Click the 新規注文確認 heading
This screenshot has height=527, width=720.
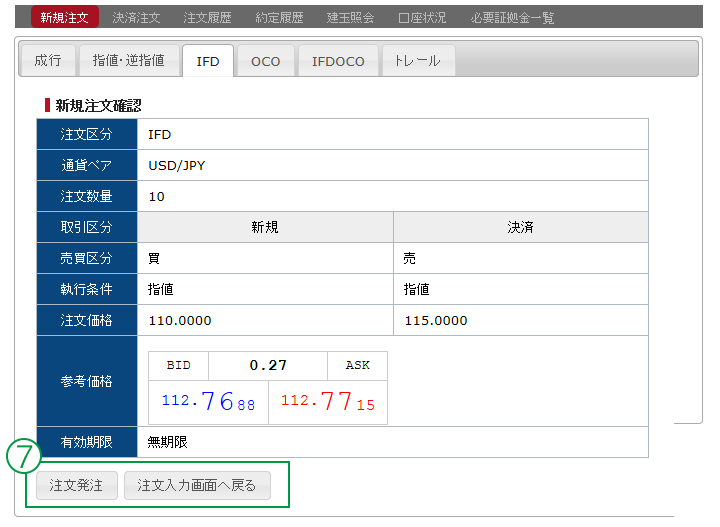(x=98, y=106)
